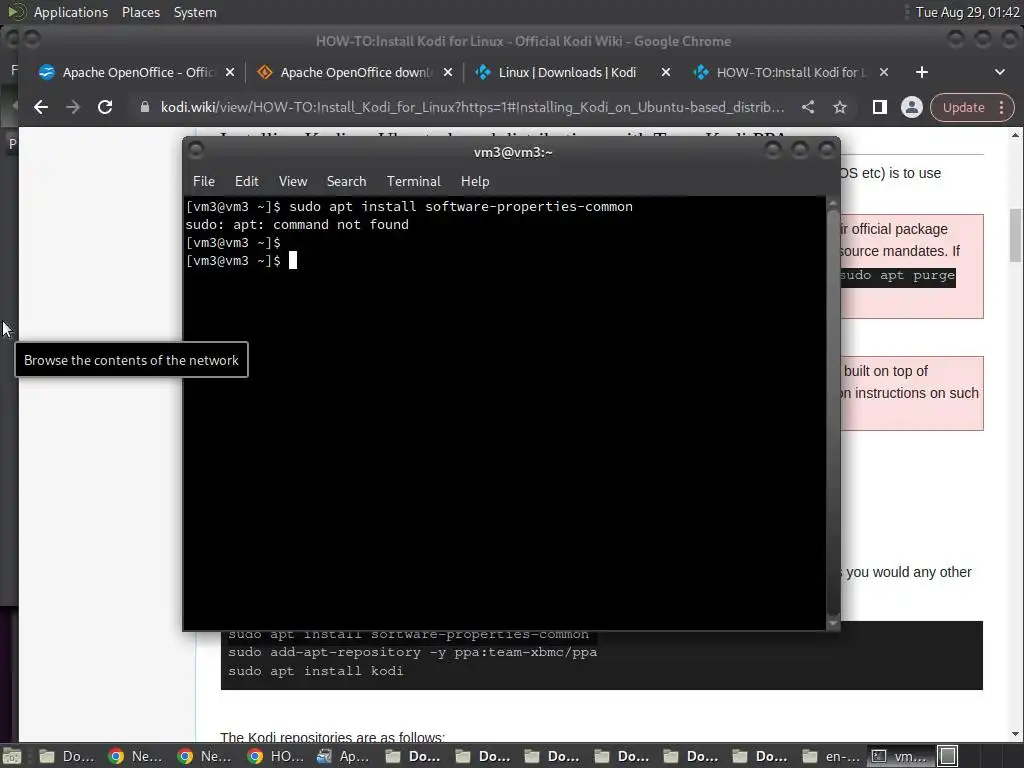This screenshot has width=1024, height=768.
Task: Click the show desktop icon in the taskbar
Action: (12, 756)
